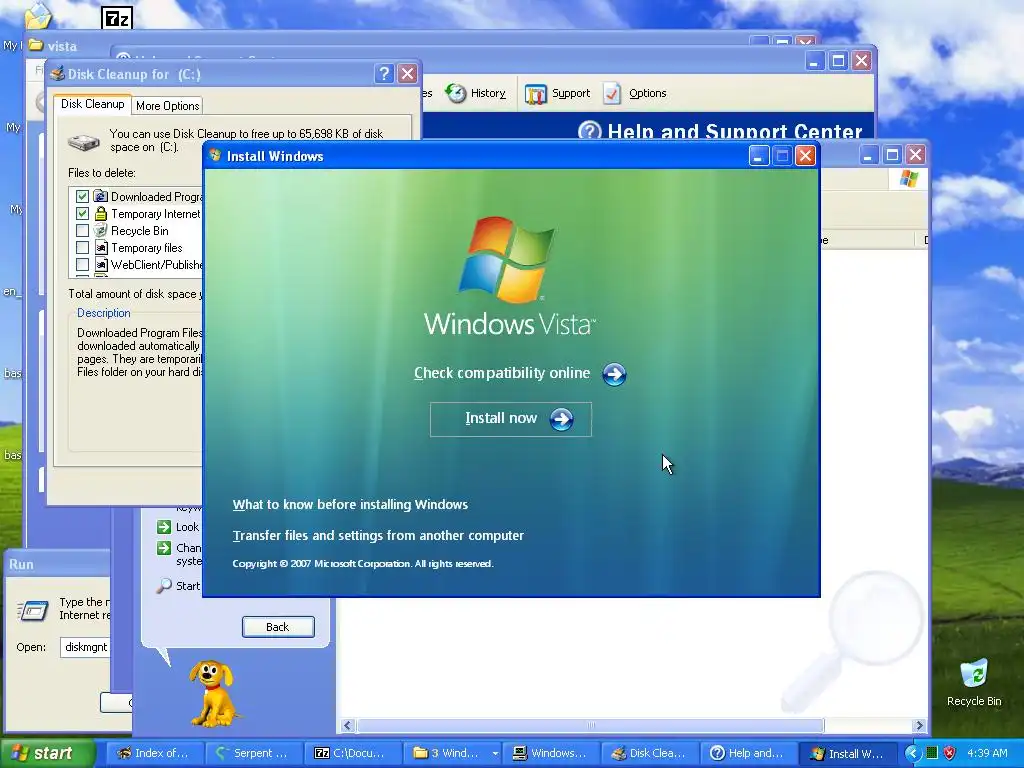The height and width of the screenshot is (768, 1024).
Task: Click the Windows Vista flag logo
Action: coord(507,260)
